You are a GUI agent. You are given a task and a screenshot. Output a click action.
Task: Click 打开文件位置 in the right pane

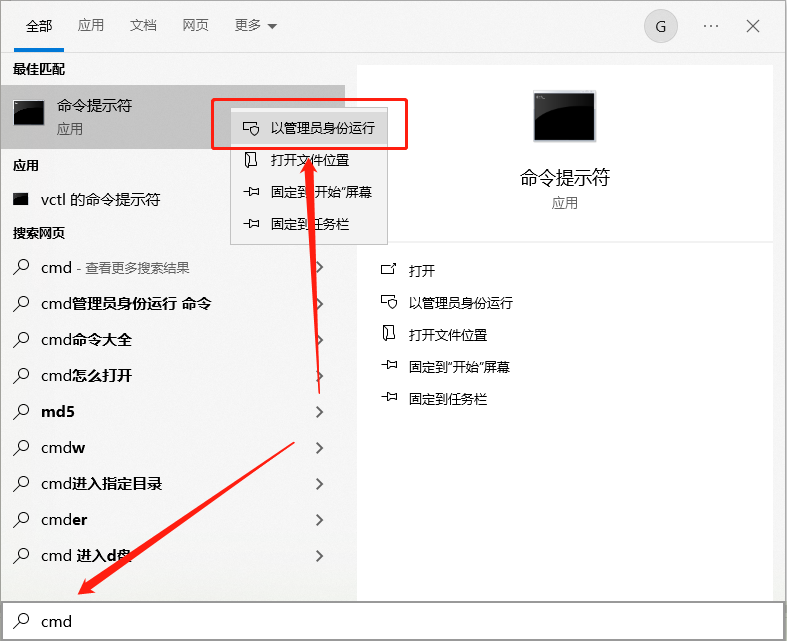tap(448, 335)
